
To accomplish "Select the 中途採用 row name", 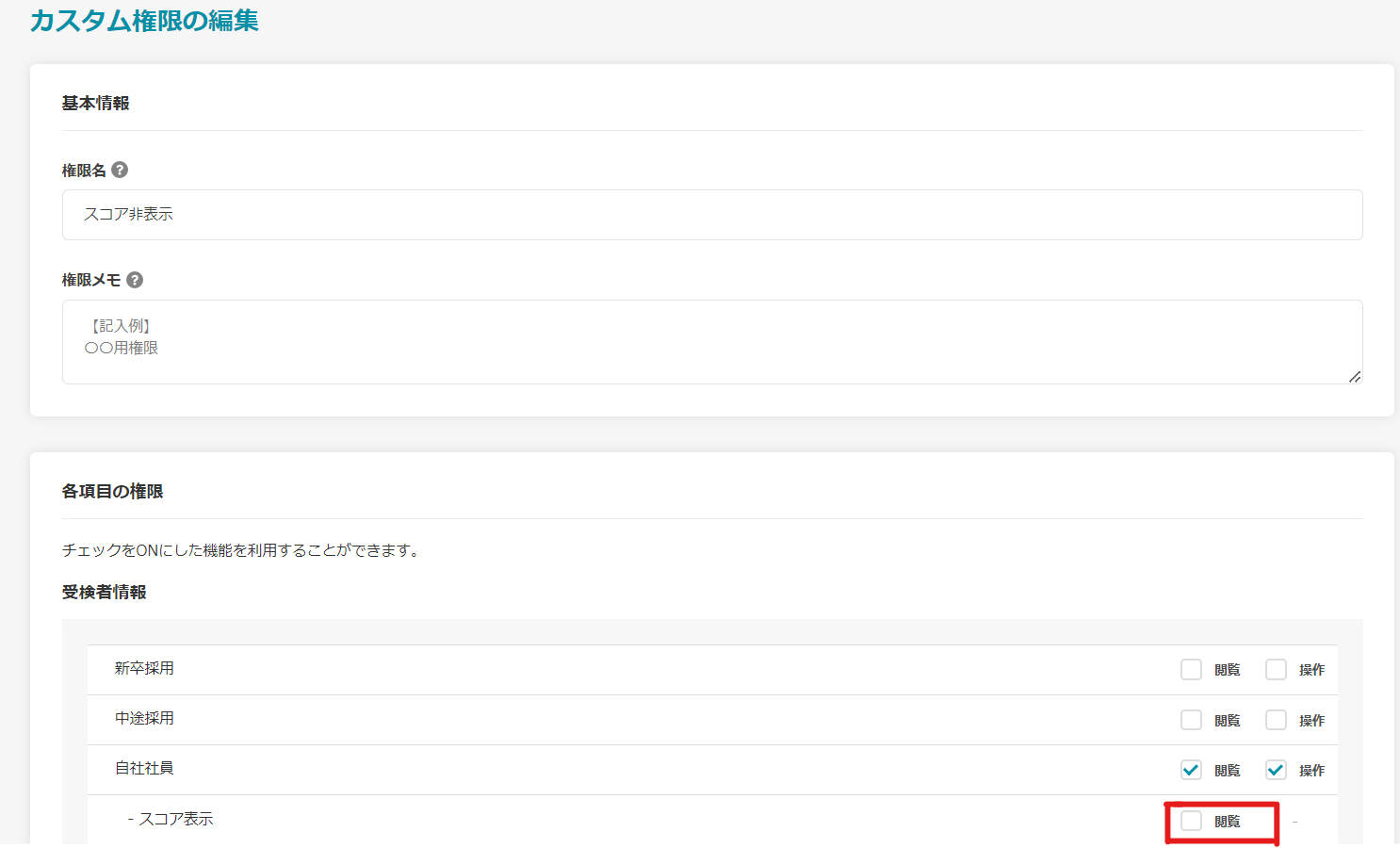I will click(x=144, y=718).
